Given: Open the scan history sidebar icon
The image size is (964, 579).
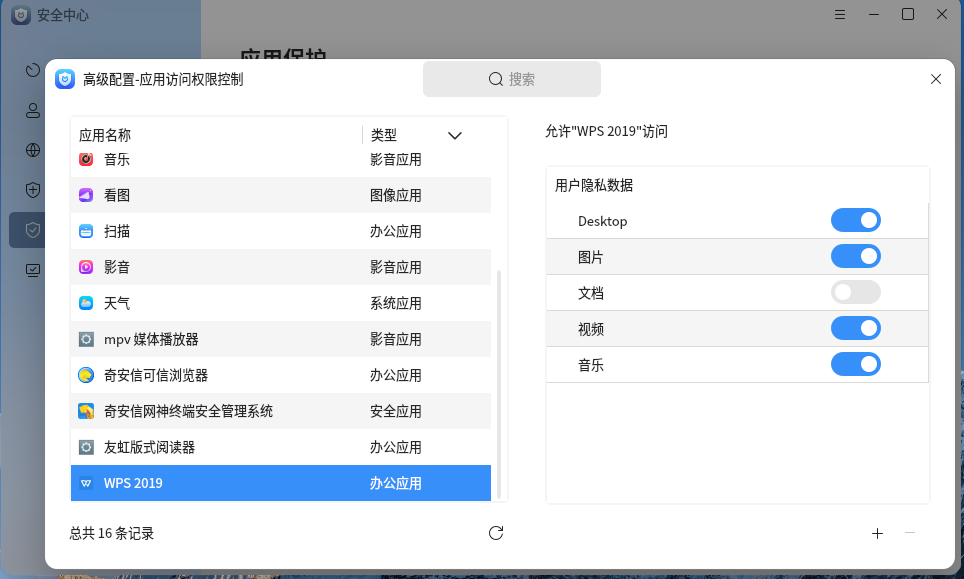Looking at the screenshot, I should [33, 71].
